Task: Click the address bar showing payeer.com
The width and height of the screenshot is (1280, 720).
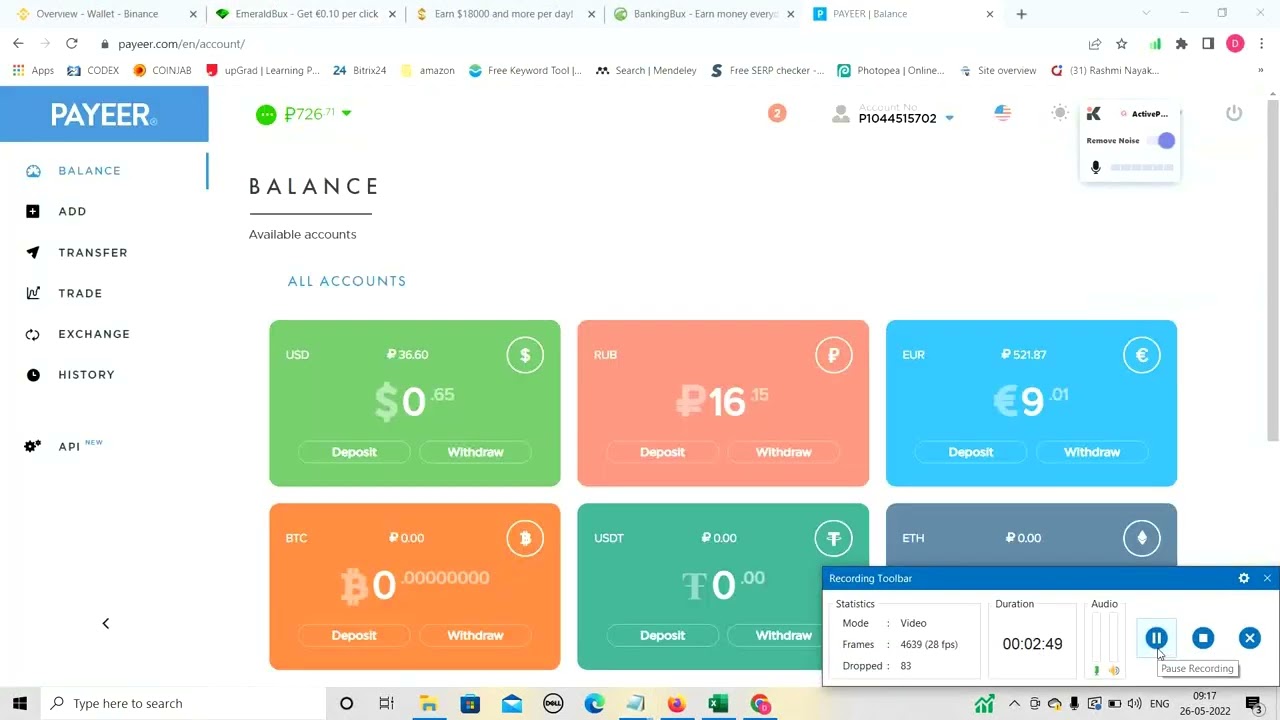Action: 590,44
